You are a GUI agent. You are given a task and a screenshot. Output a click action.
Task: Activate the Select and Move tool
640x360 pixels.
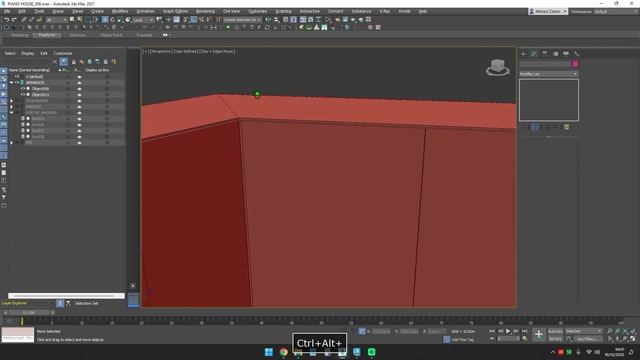point(105,20)
